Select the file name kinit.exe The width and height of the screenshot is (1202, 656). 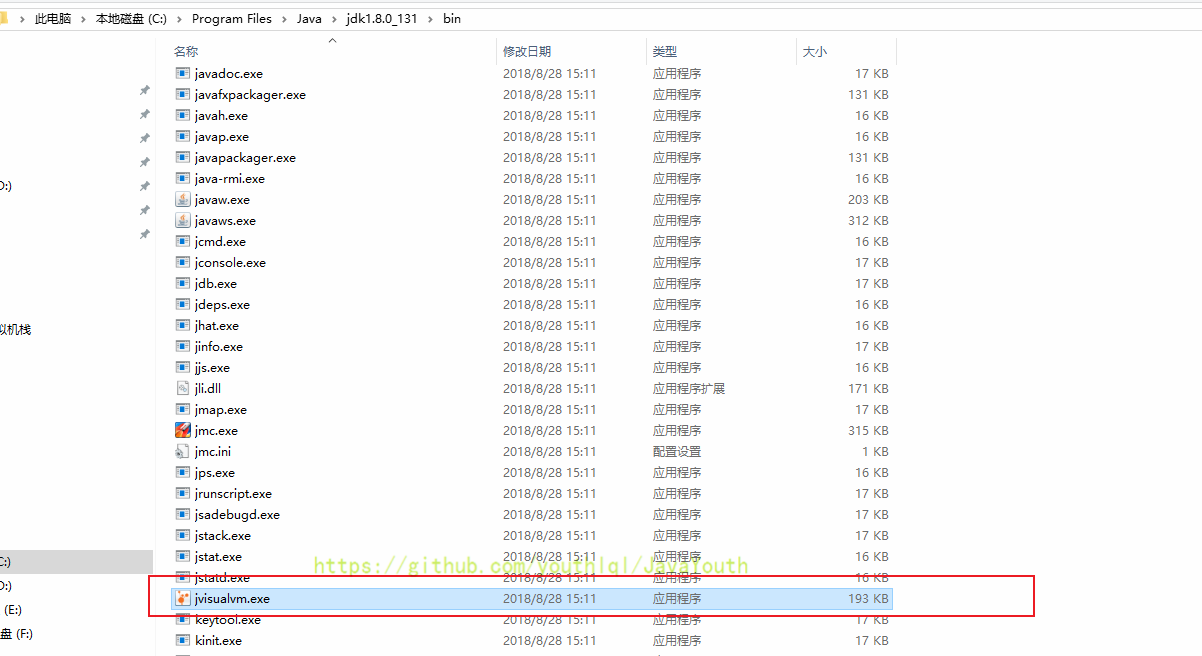pos(218,640)
